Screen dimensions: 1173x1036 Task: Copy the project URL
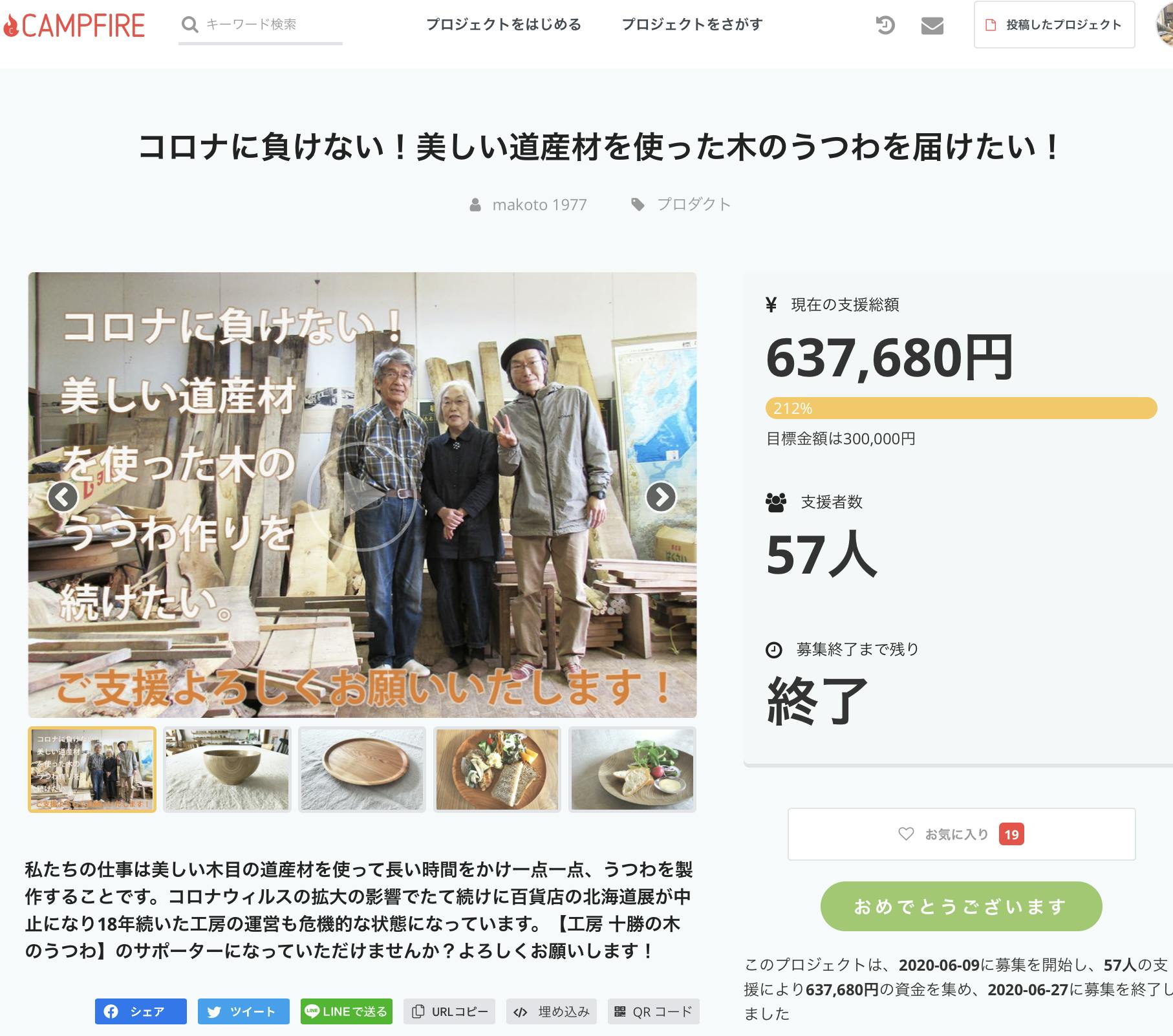pos(449,1011)
